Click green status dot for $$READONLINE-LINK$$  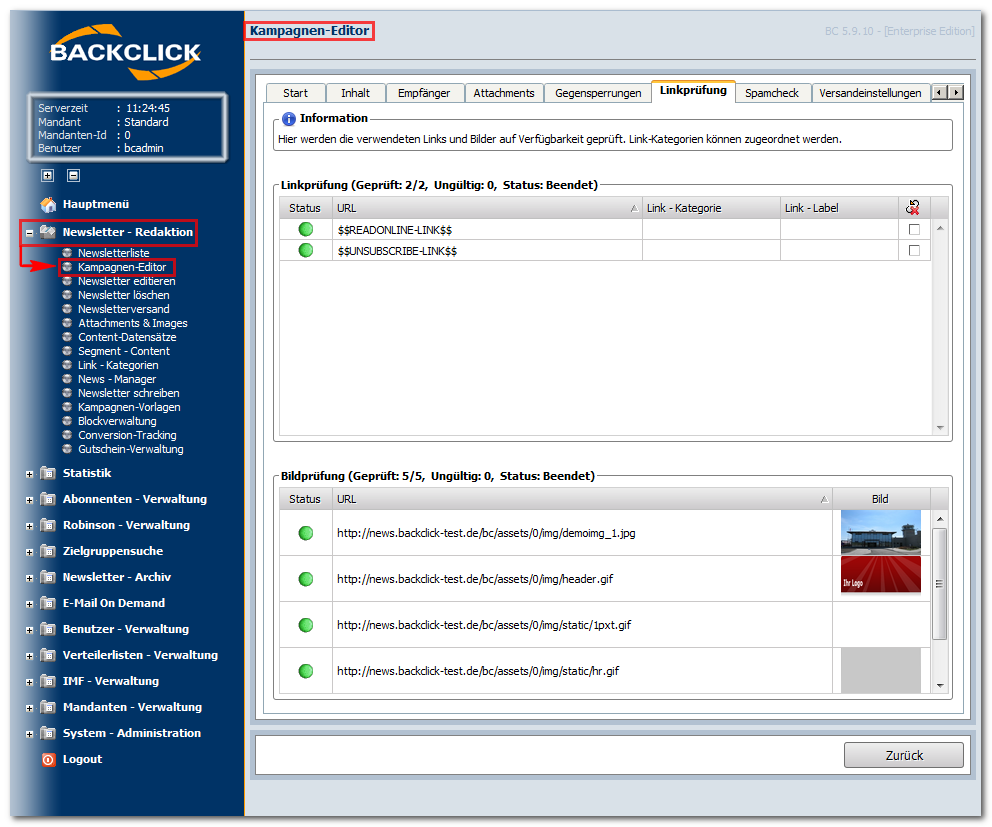point(306,230)
